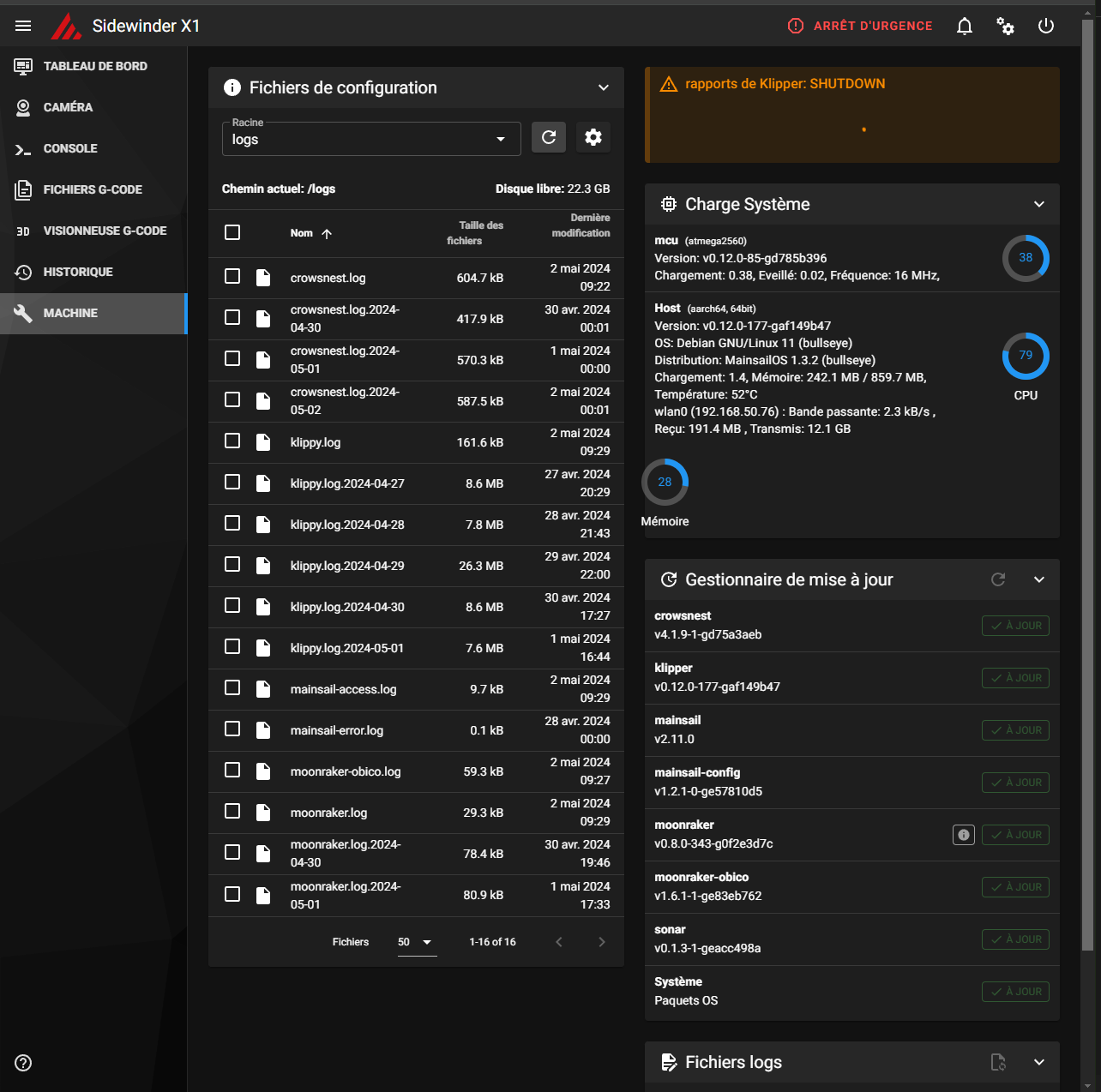This screenshot has height=1092, width=1101.
Task: Check the klippy.log.2024-04-27 checkbox
Action: coord(232,482)
